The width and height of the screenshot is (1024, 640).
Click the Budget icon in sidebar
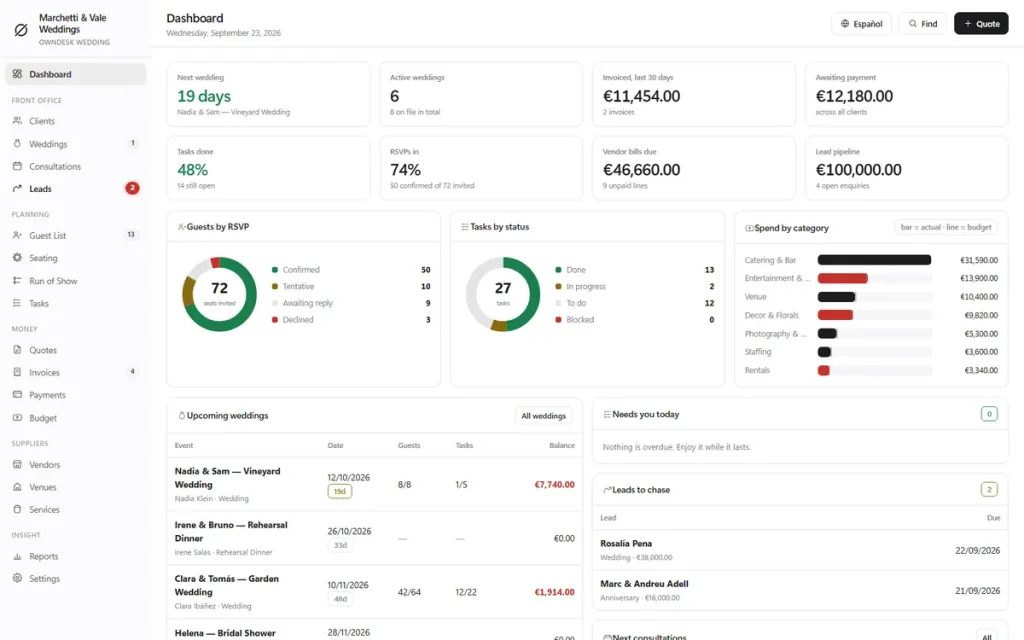click(x=17, y=418)
